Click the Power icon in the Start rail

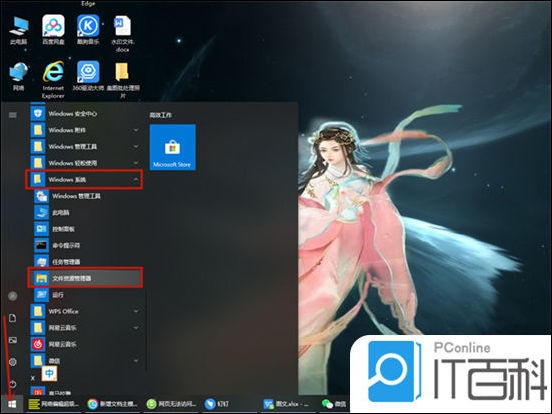13,384
